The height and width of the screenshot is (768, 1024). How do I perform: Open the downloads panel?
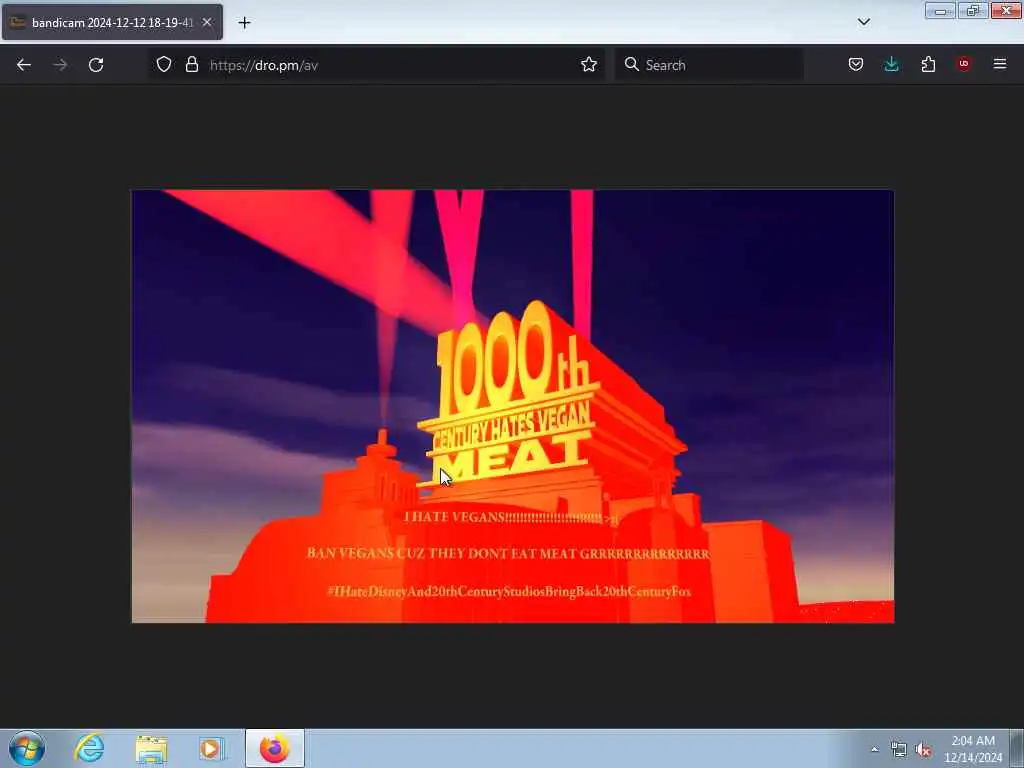point(891,64)
